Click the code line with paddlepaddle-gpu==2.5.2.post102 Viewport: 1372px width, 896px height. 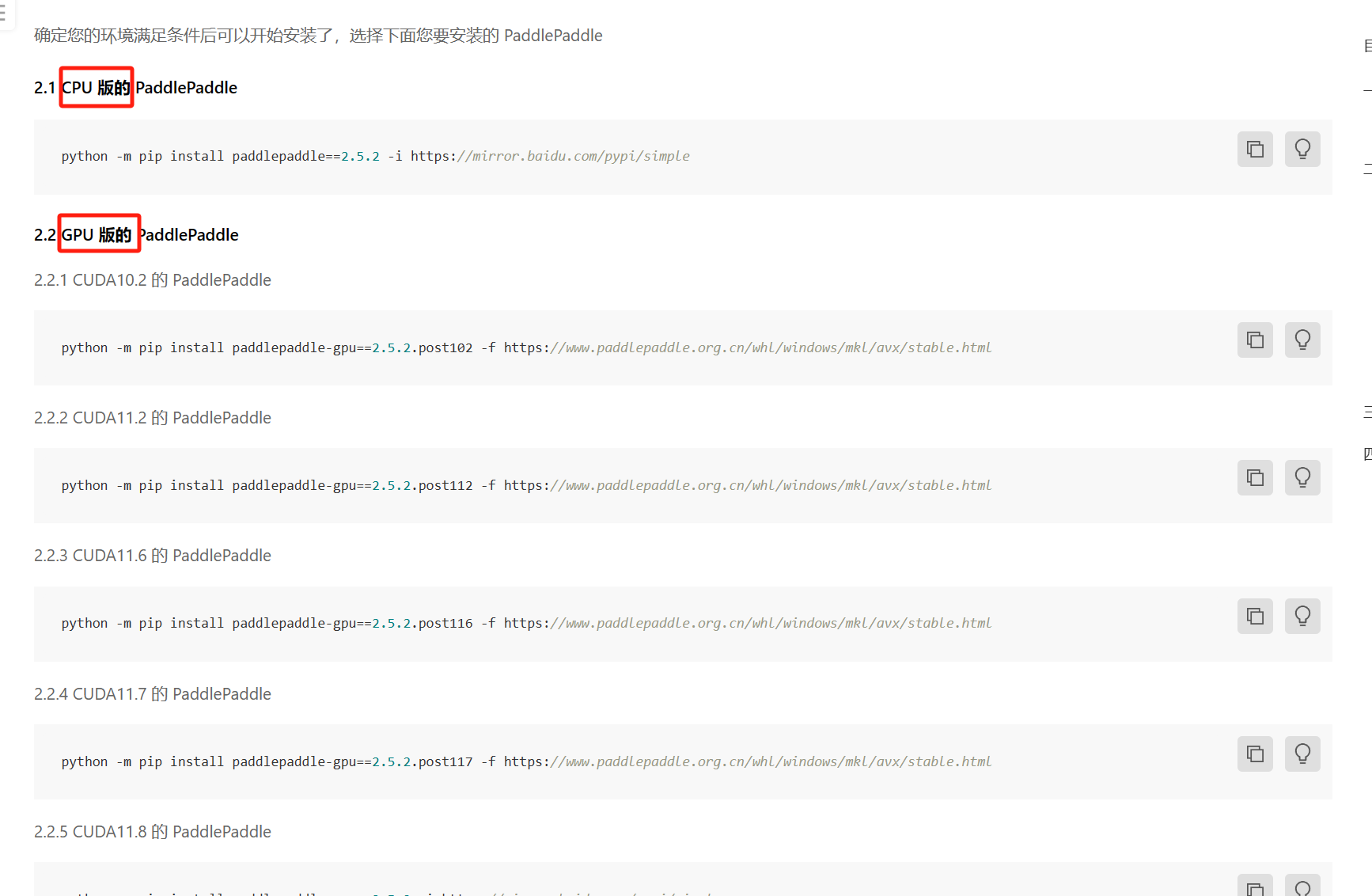[x=526, y=347]
